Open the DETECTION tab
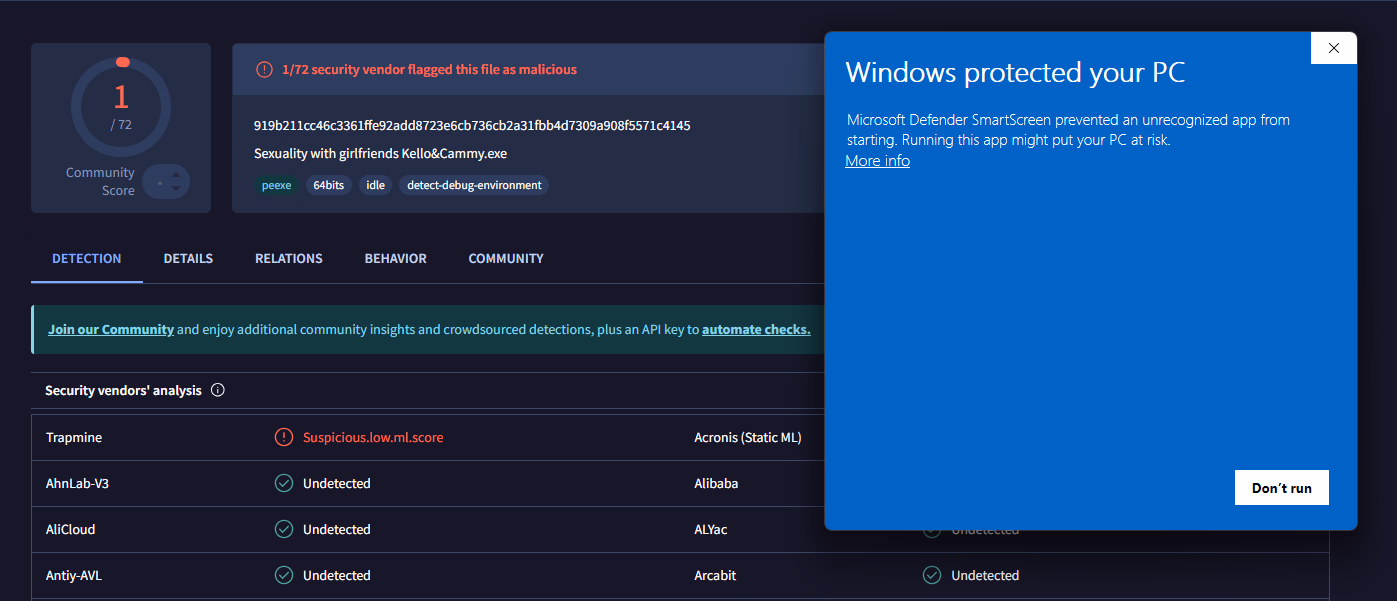 [87, 258]
